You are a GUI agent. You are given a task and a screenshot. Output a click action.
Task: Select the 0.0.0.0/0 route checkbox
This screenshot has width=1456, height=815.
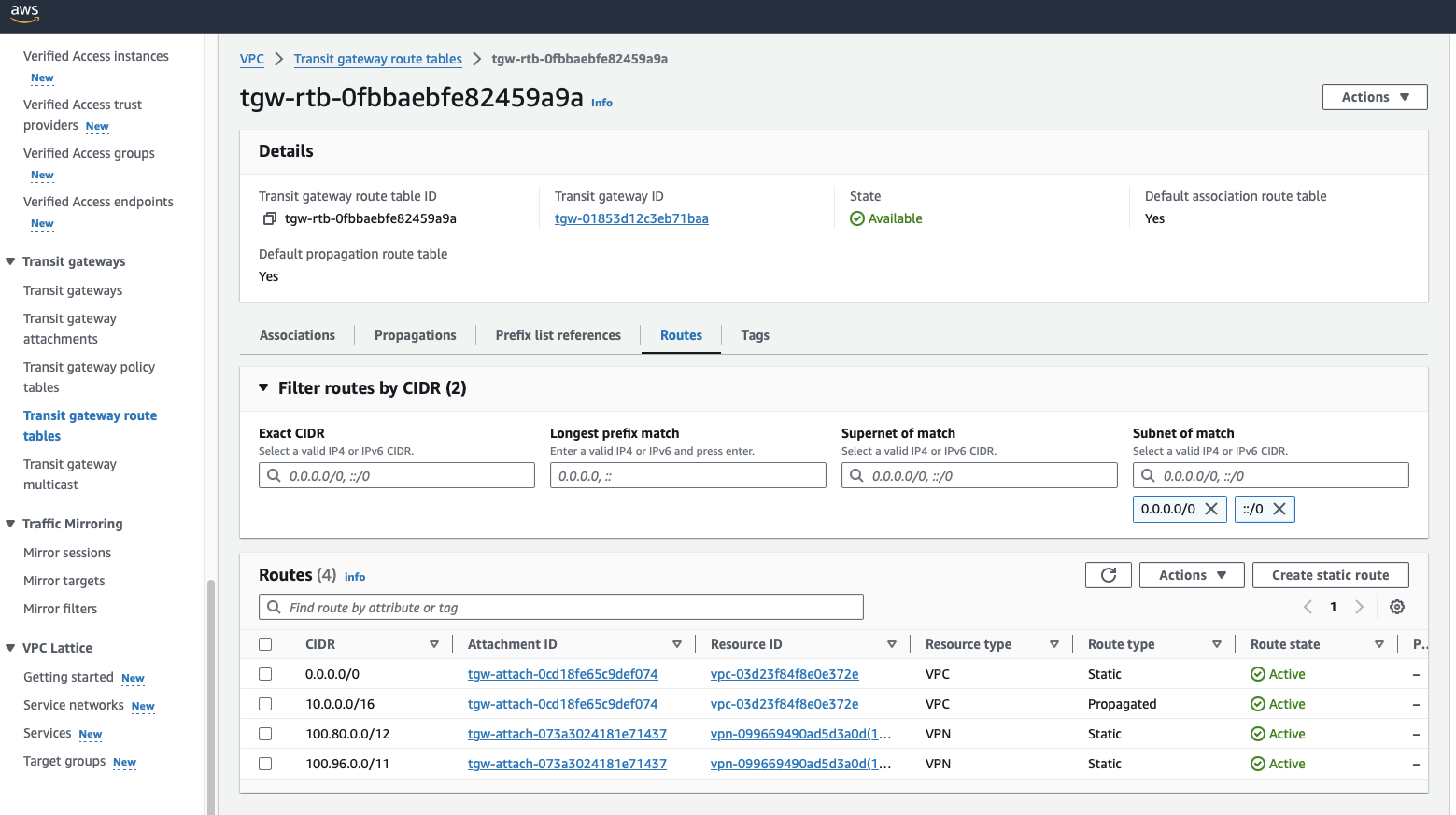tap(265, 674)
